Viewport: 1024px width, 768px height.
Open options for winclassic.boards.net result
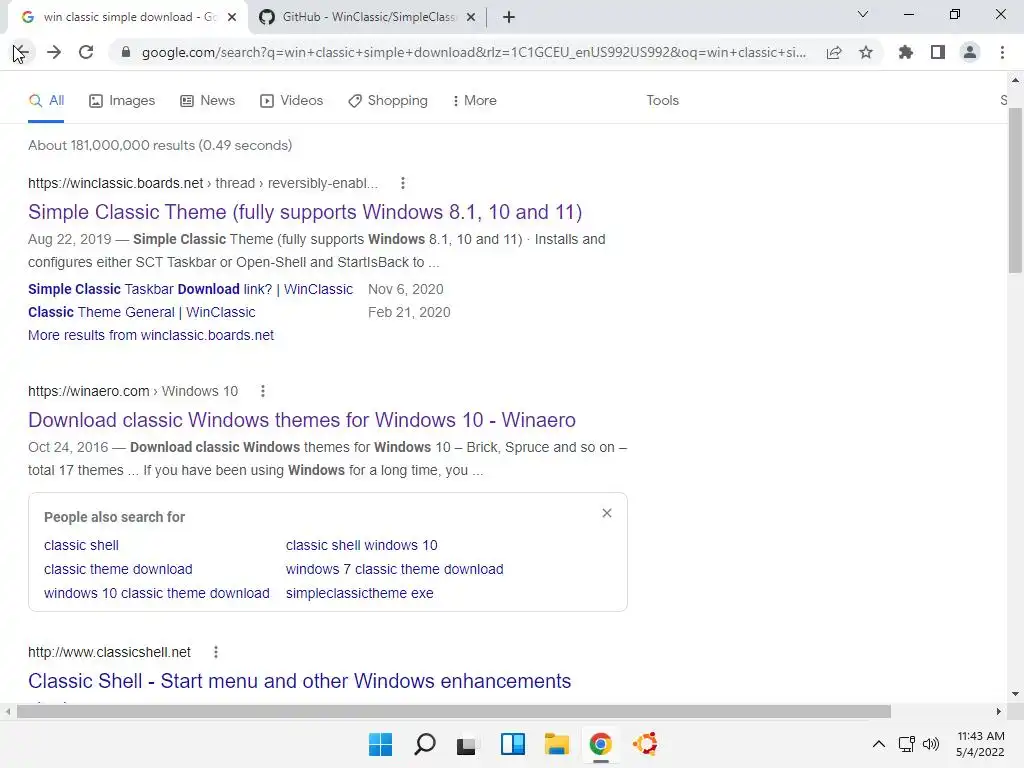(x=402, y=184)
